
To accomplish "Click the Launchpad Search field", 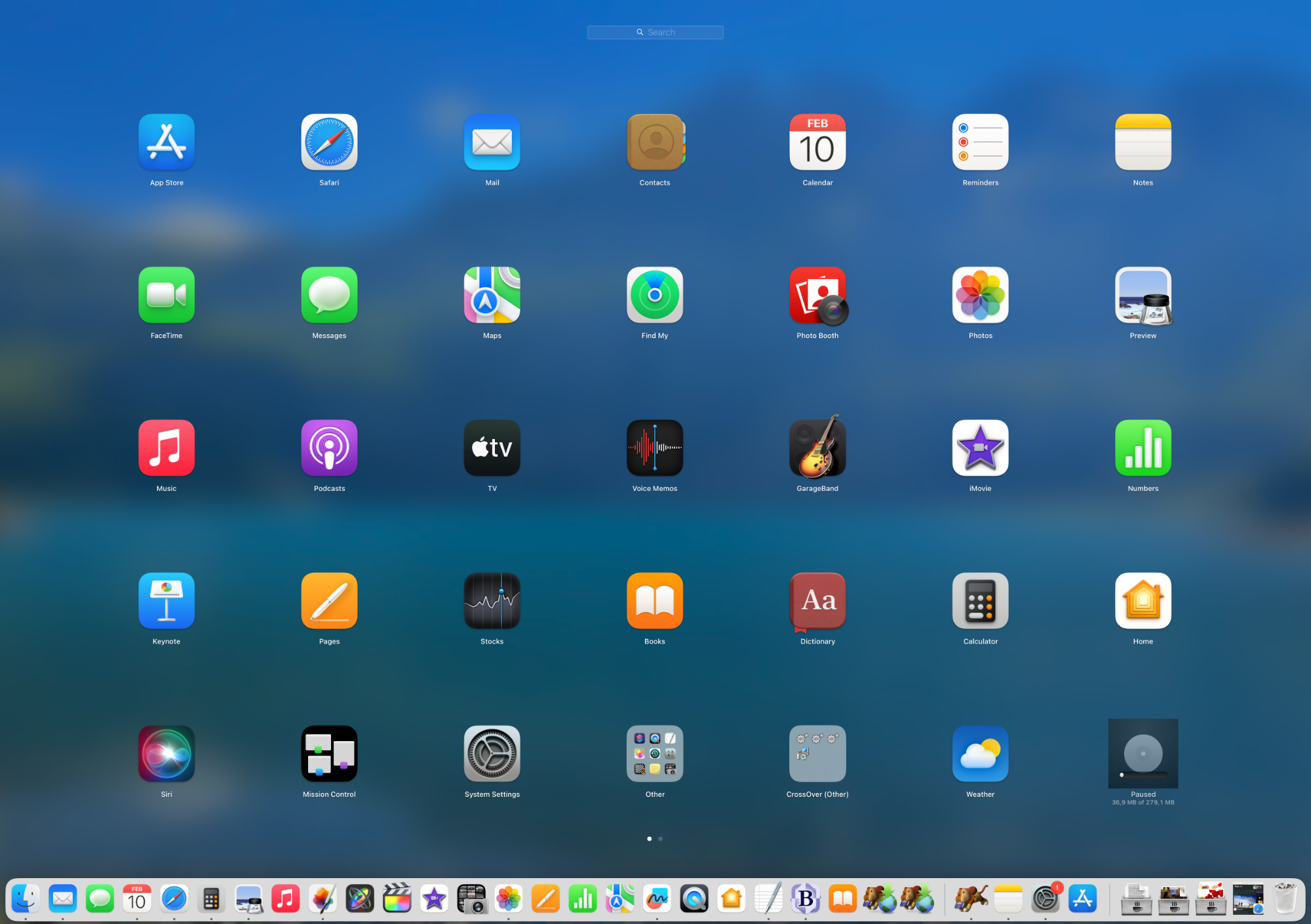I will 655,32.
